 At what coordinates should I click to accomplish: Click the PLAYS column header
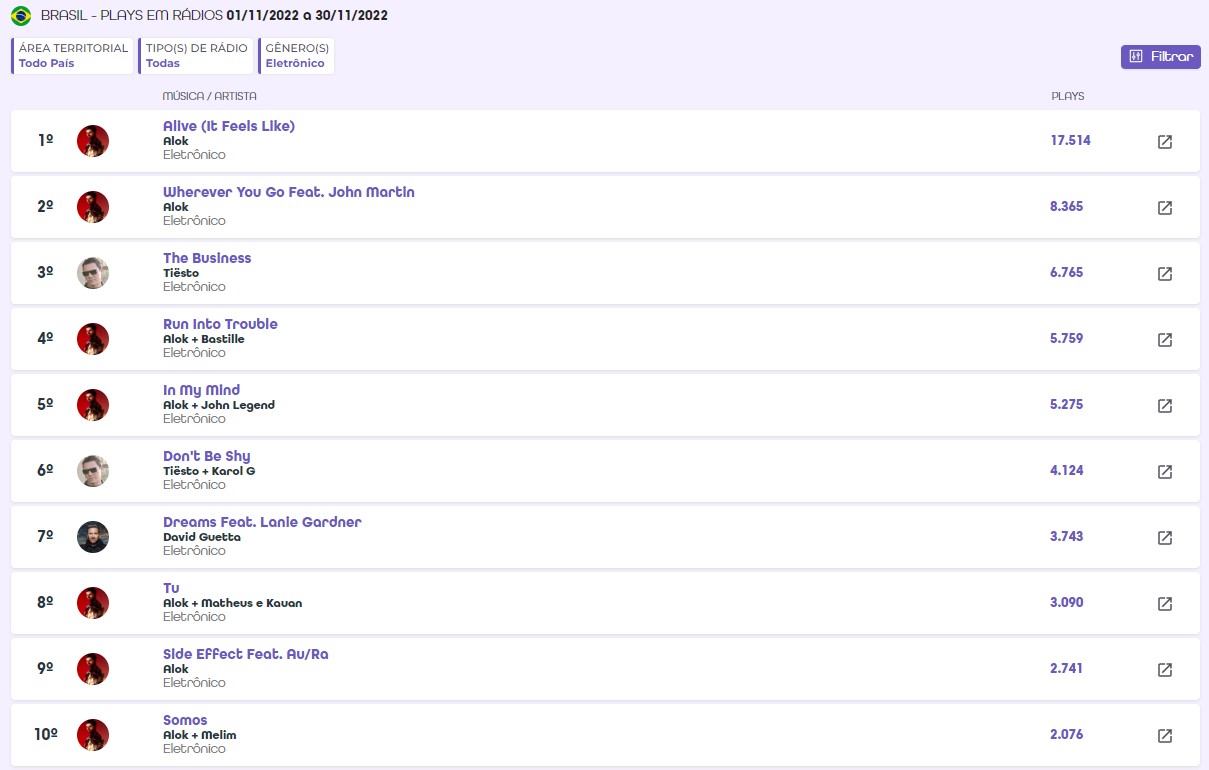(x=1068, y=97)
